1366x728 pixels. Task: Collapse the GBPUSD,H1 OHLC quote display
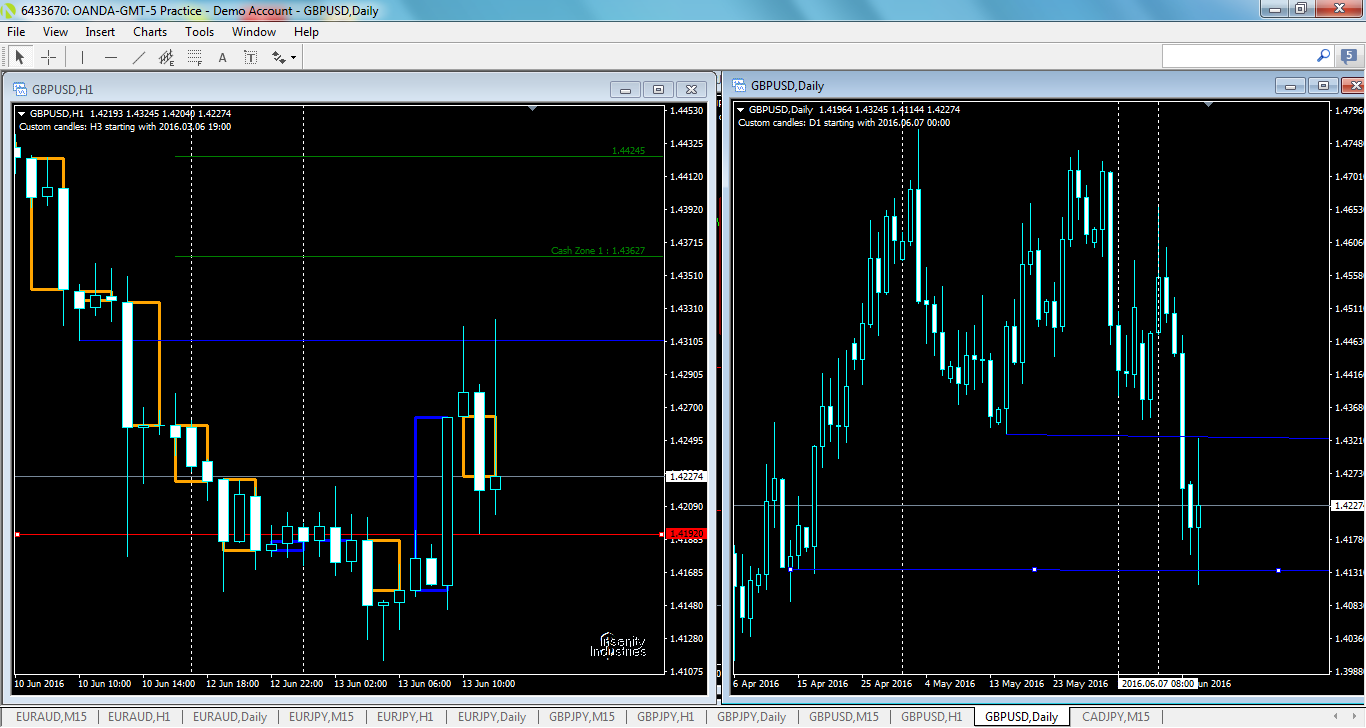[x=22, y=113]
